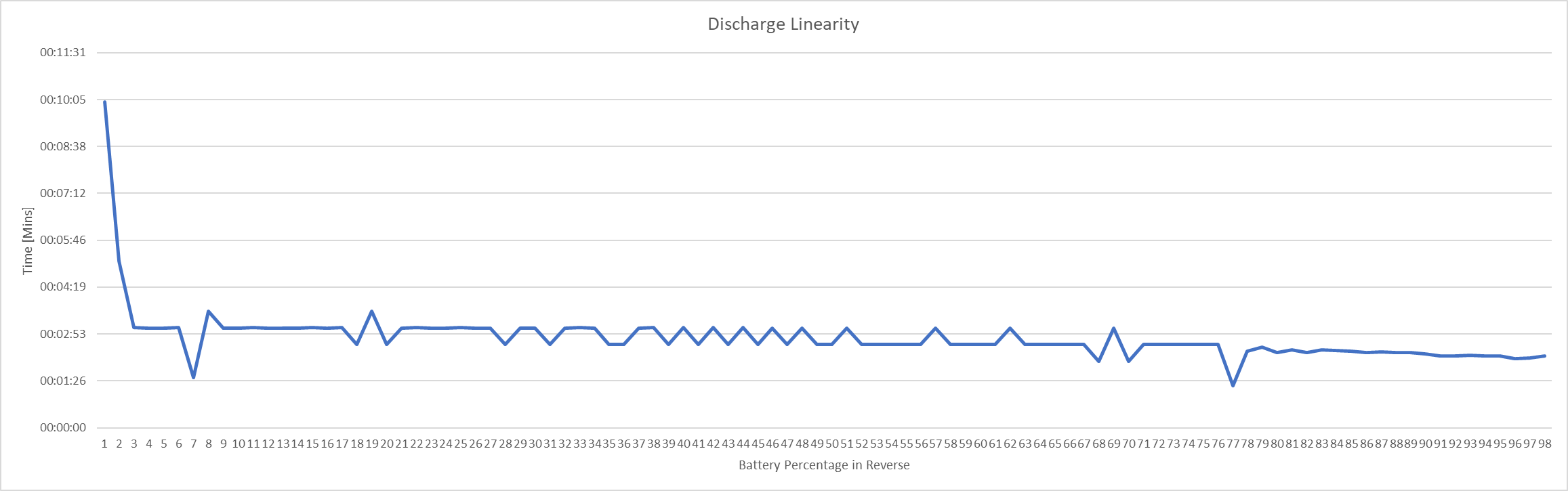
Task: Select the data point at percentage 69
Action: pyautogui.click(x=1114, y=328)
